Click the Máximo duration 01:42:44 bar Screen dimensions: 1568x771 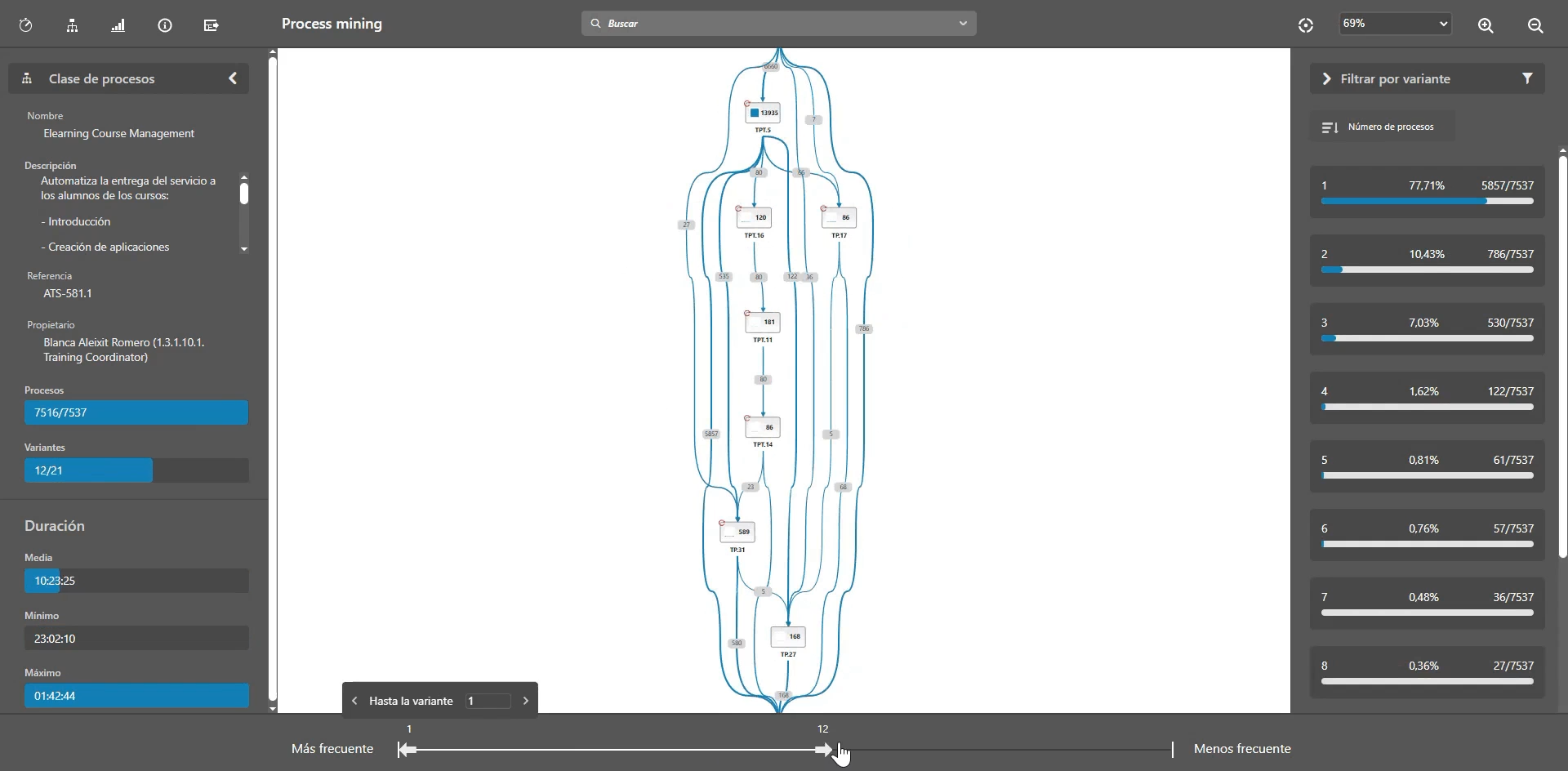point(136,697)
